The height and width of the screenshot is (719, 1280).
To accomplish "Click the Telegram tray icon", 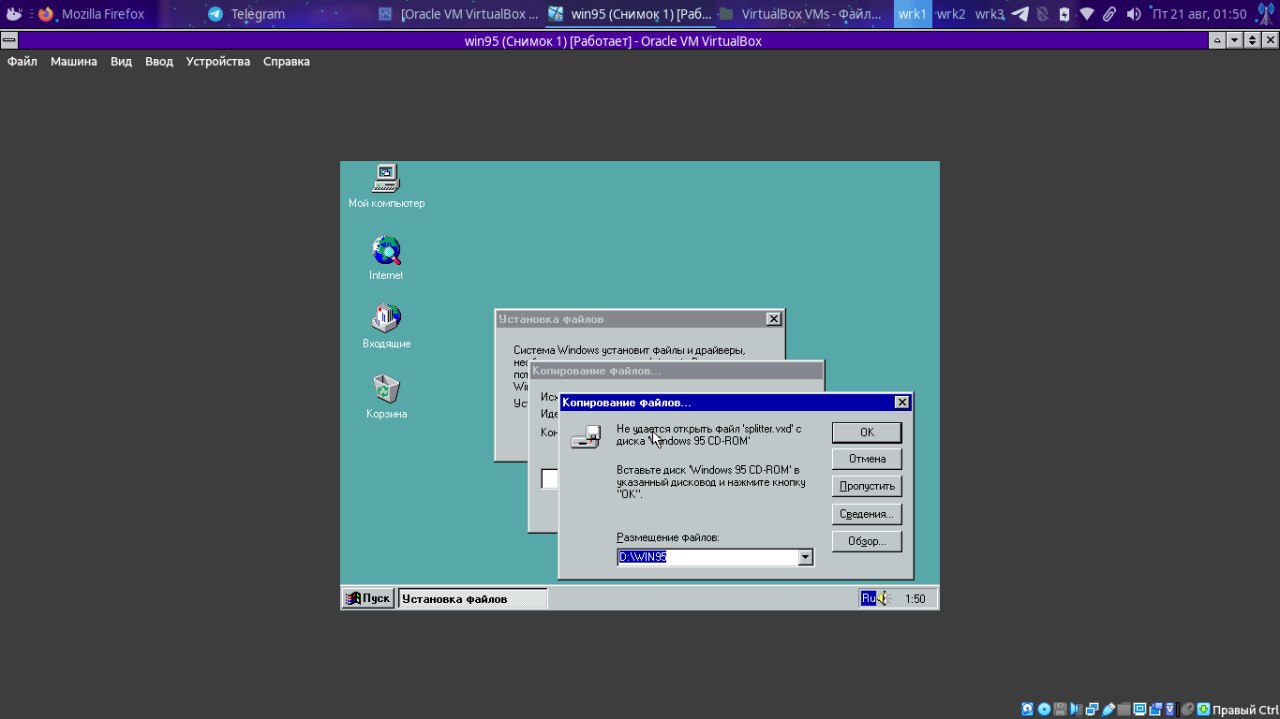I will coord(1021,14).
